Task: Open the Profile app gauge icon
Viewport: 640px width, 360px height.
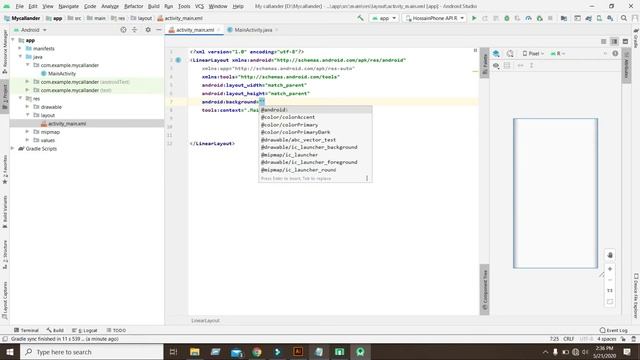Action: click(x=528, y=18)
